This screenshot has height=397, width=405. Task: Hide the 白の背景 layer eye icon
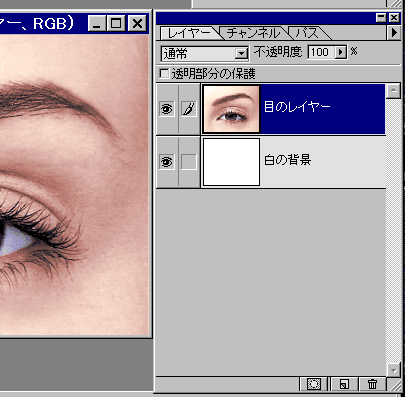166,162
